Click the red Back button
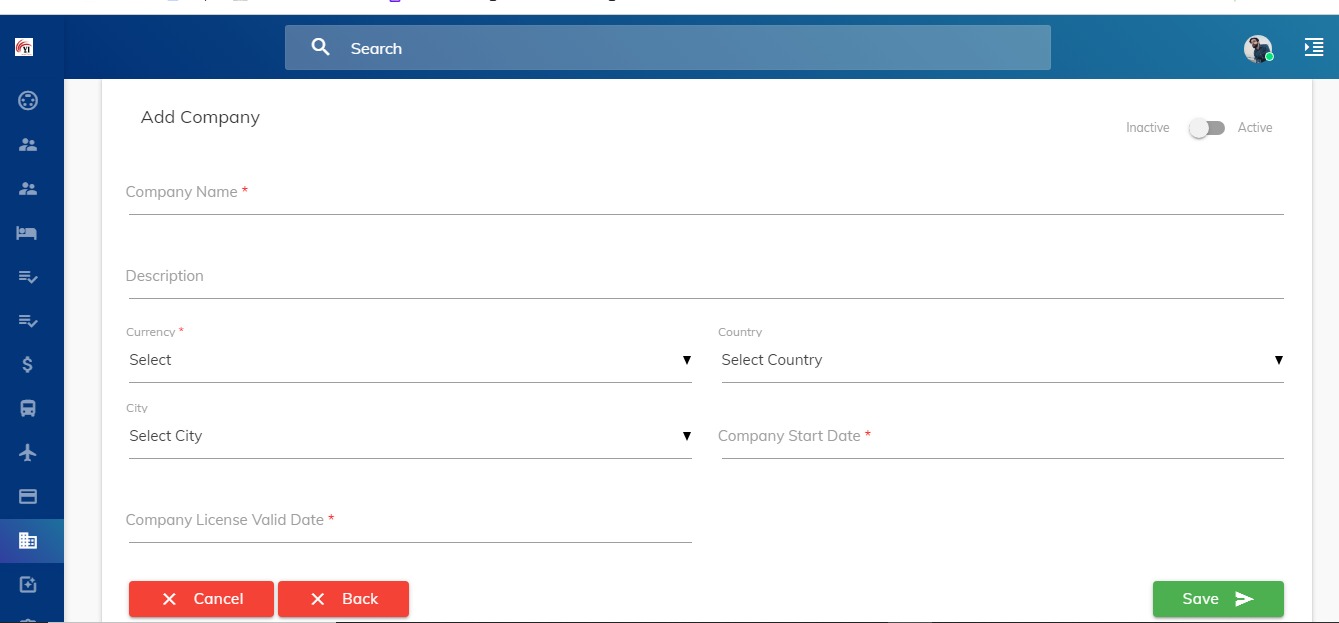 pyautogui.click(x=343, y=599)
